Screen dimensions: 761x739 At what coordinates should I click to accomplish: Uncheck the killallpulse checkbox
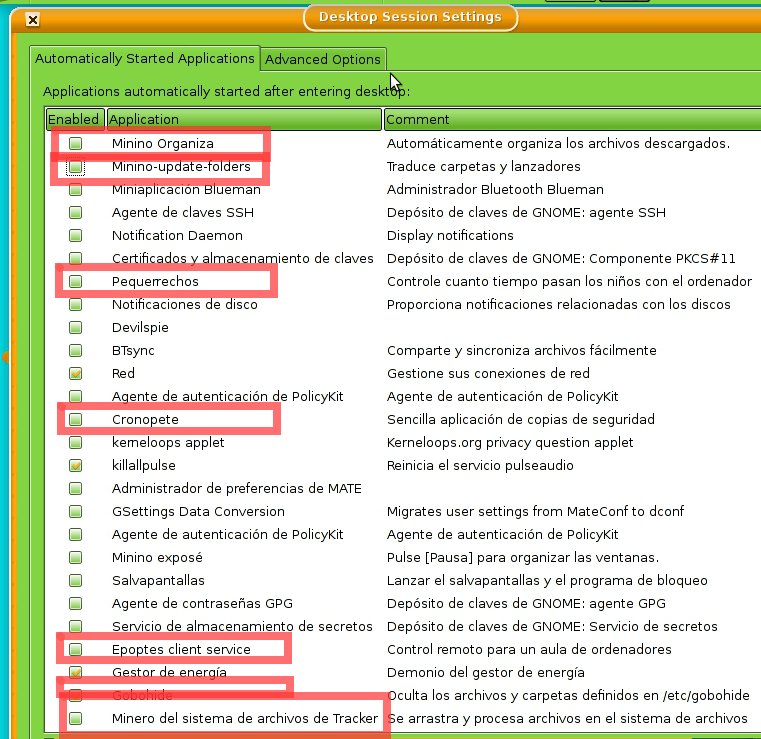(x=75, y=465)
